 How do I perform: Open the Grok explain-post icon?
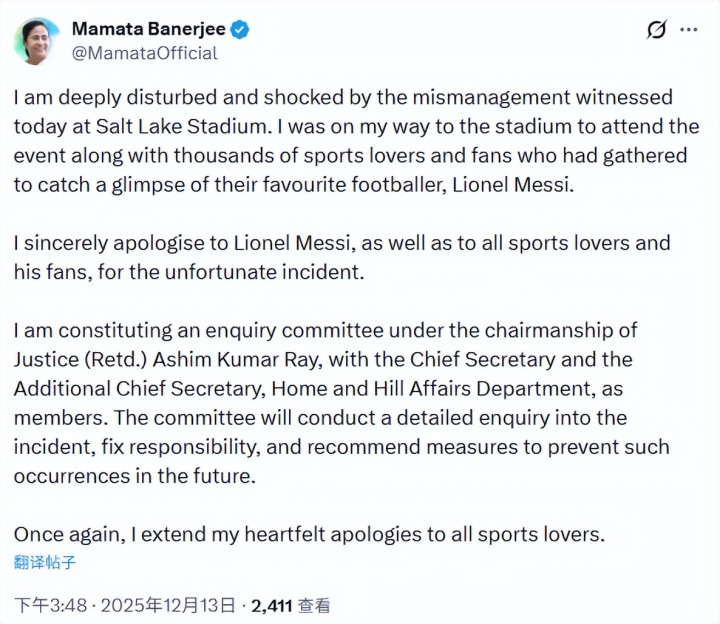pos(656,30)
